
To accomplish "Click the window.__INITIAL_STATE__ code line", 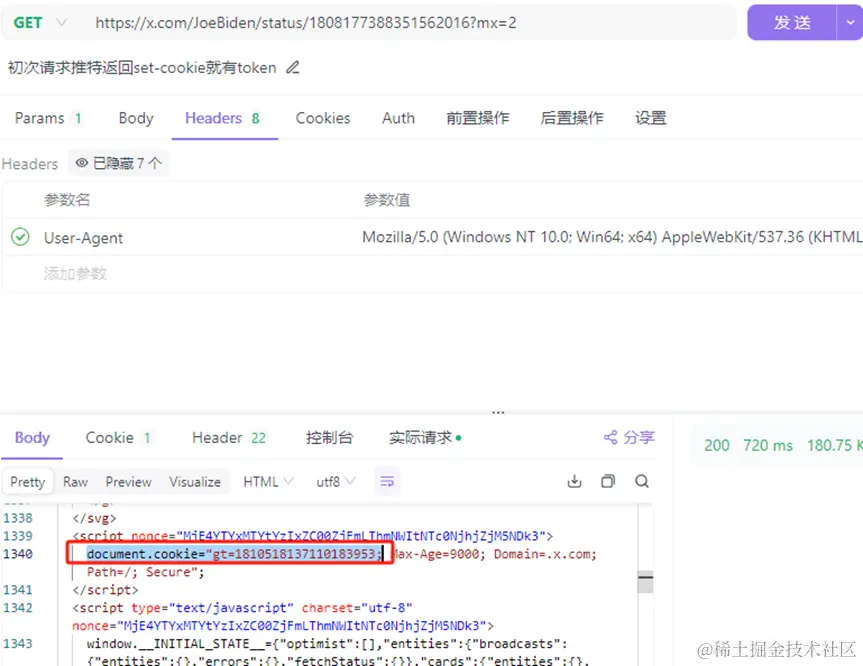I will point(327,643).
